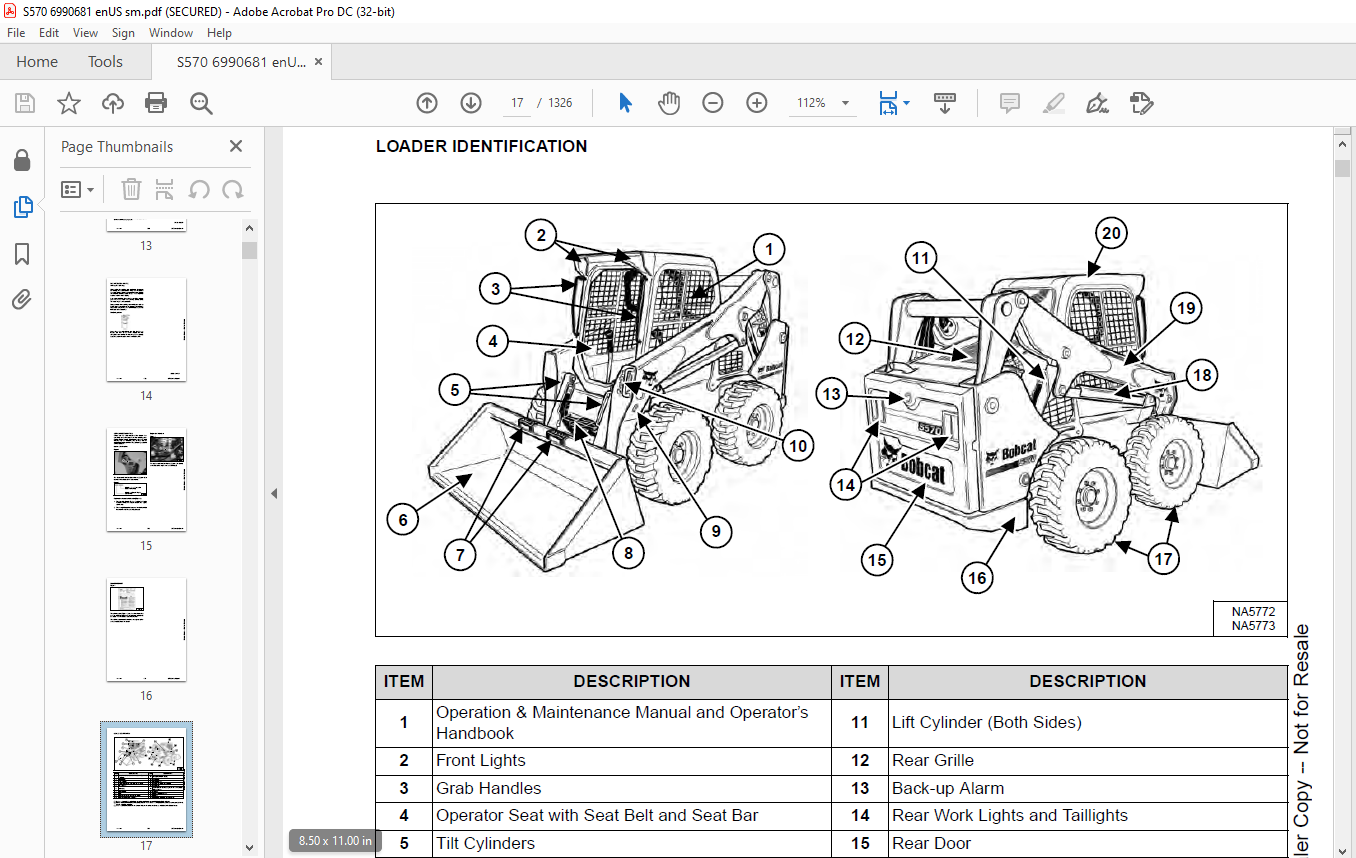Click the document scrollbar up arrow
The image size is (1356, 858).
(1343, 143)
